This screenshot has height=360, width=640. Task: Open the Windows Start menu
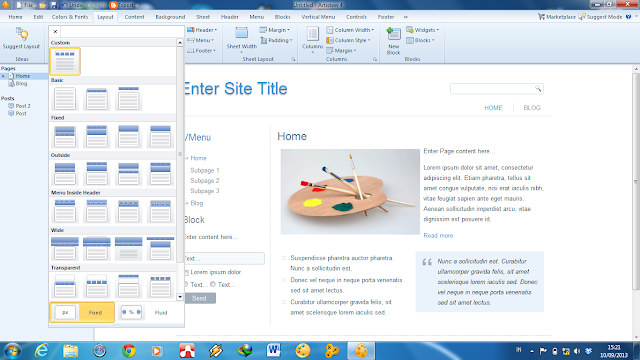pyautogui.click(x=12, y=351)
